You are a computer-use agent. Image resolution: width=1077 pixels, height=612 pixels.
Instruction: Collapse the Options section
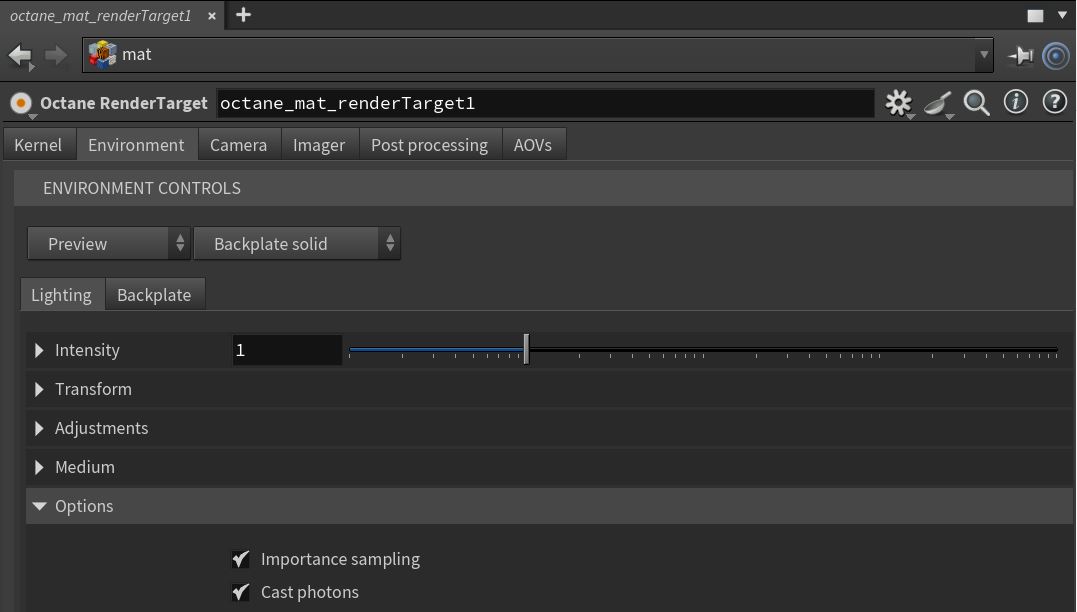39,506
